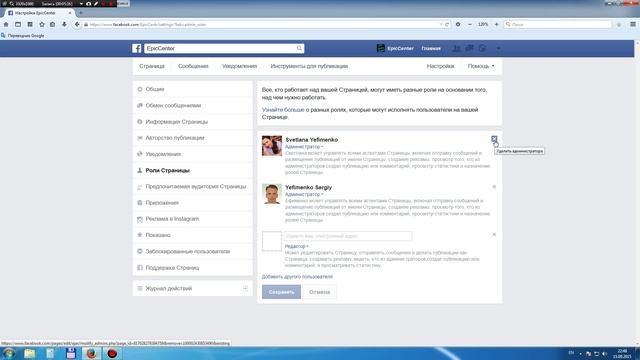Click the Сохранить button
The height and width of the screenshot is (360, 640).
coord(281,292)
